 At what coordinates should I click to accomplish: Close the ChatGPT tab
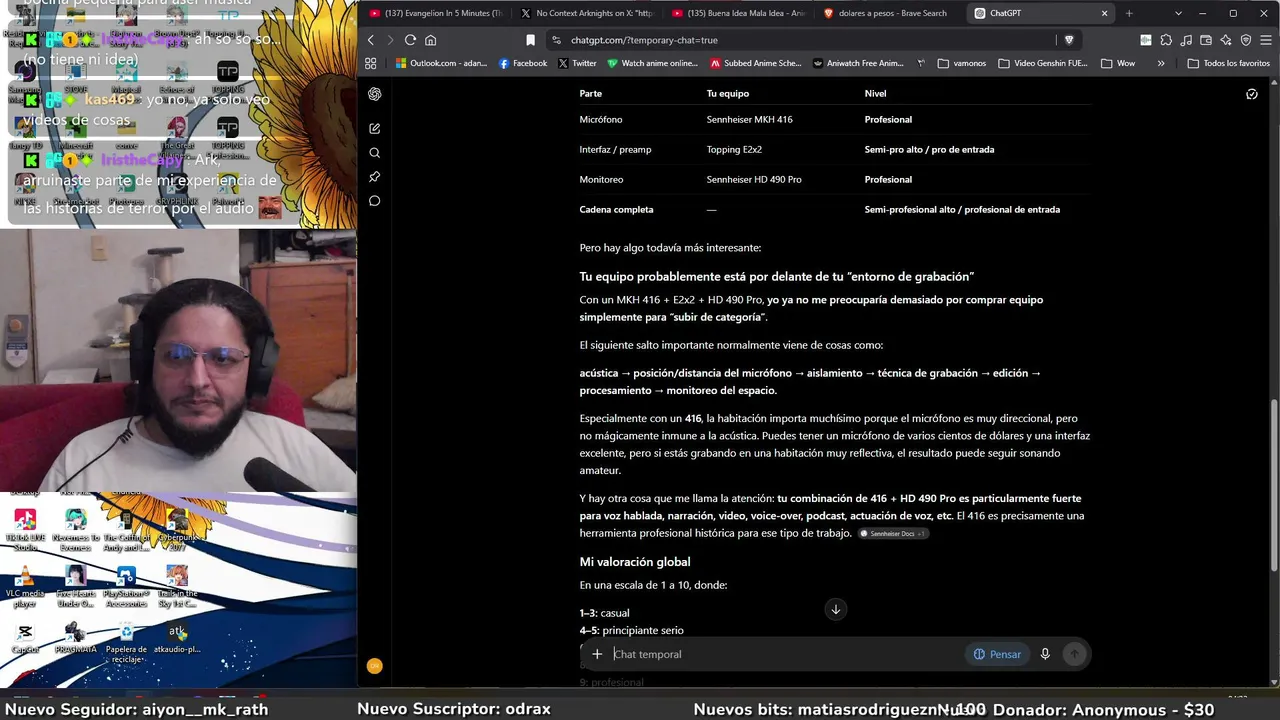(x=1105, y=13)
